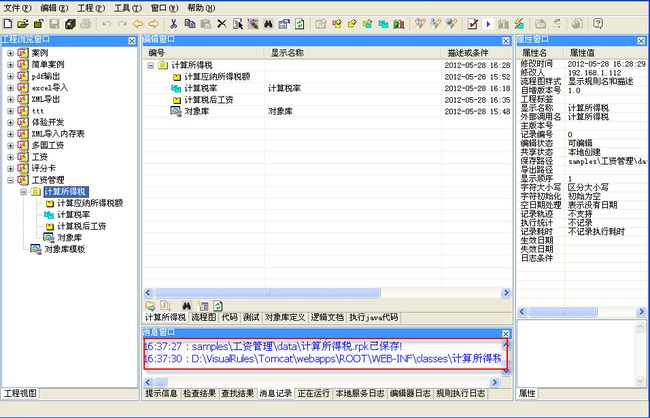The height and width of the screenshot is (418, 650).
Task: Expand the excel导入 project node
Action: click(x=11, y=88)
